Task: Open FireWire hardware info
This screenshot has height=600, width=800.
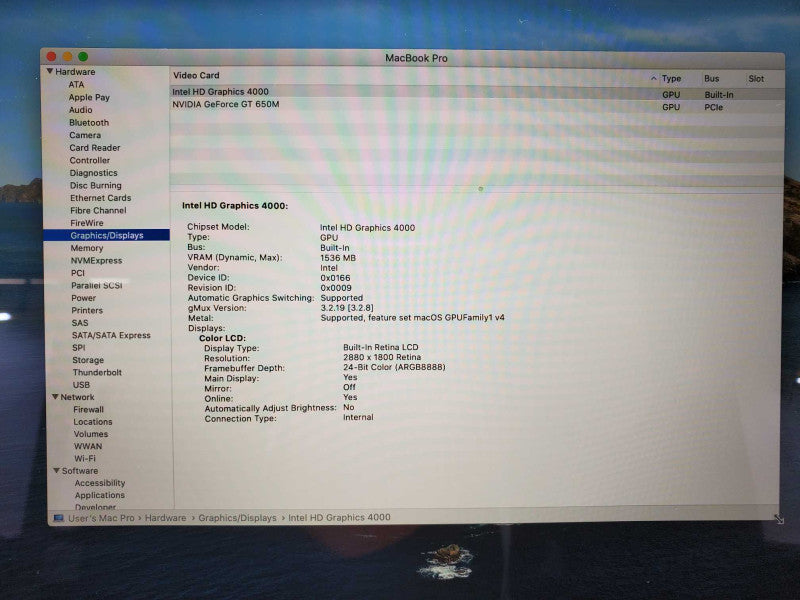Action: click(87, 223)
